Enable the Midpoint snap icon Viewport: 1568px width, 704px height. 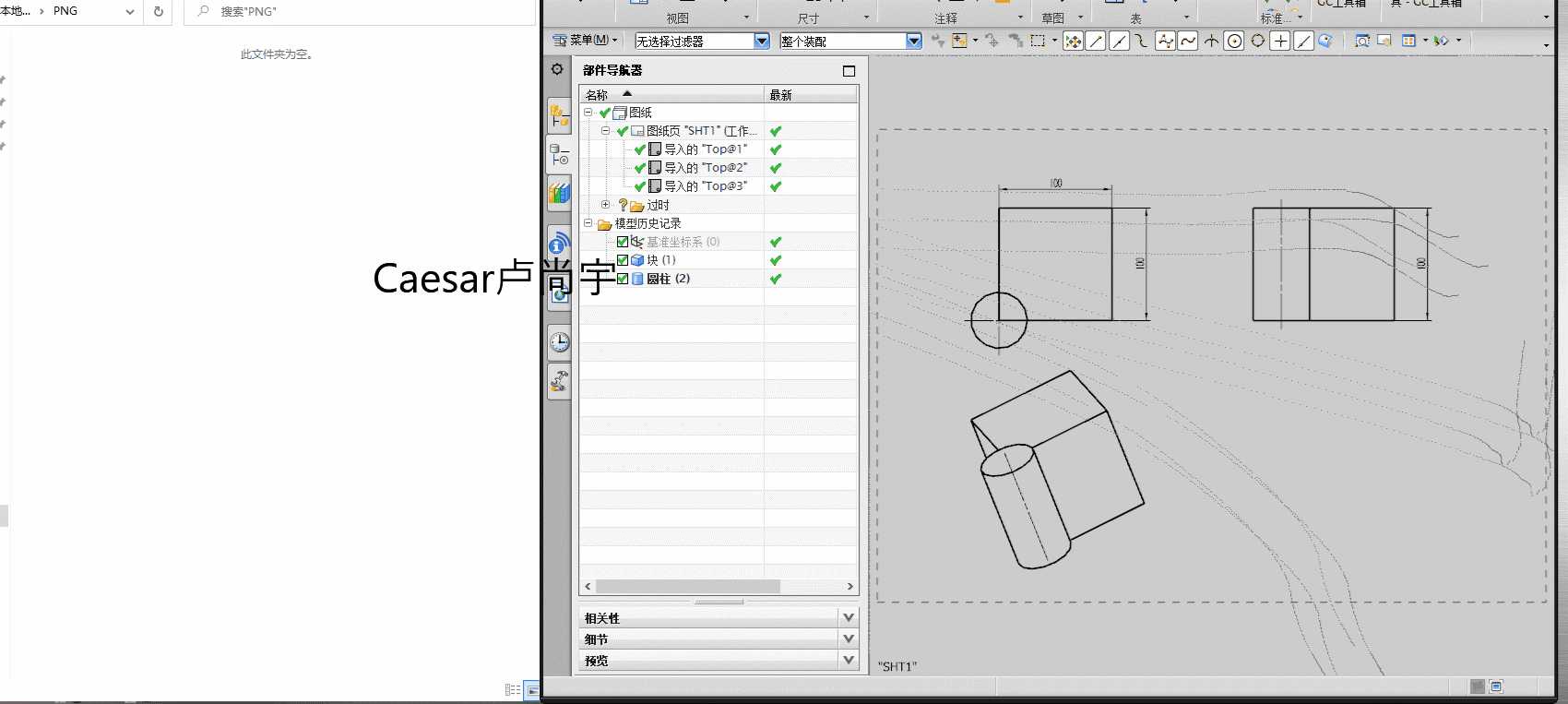pos(1119,41)
